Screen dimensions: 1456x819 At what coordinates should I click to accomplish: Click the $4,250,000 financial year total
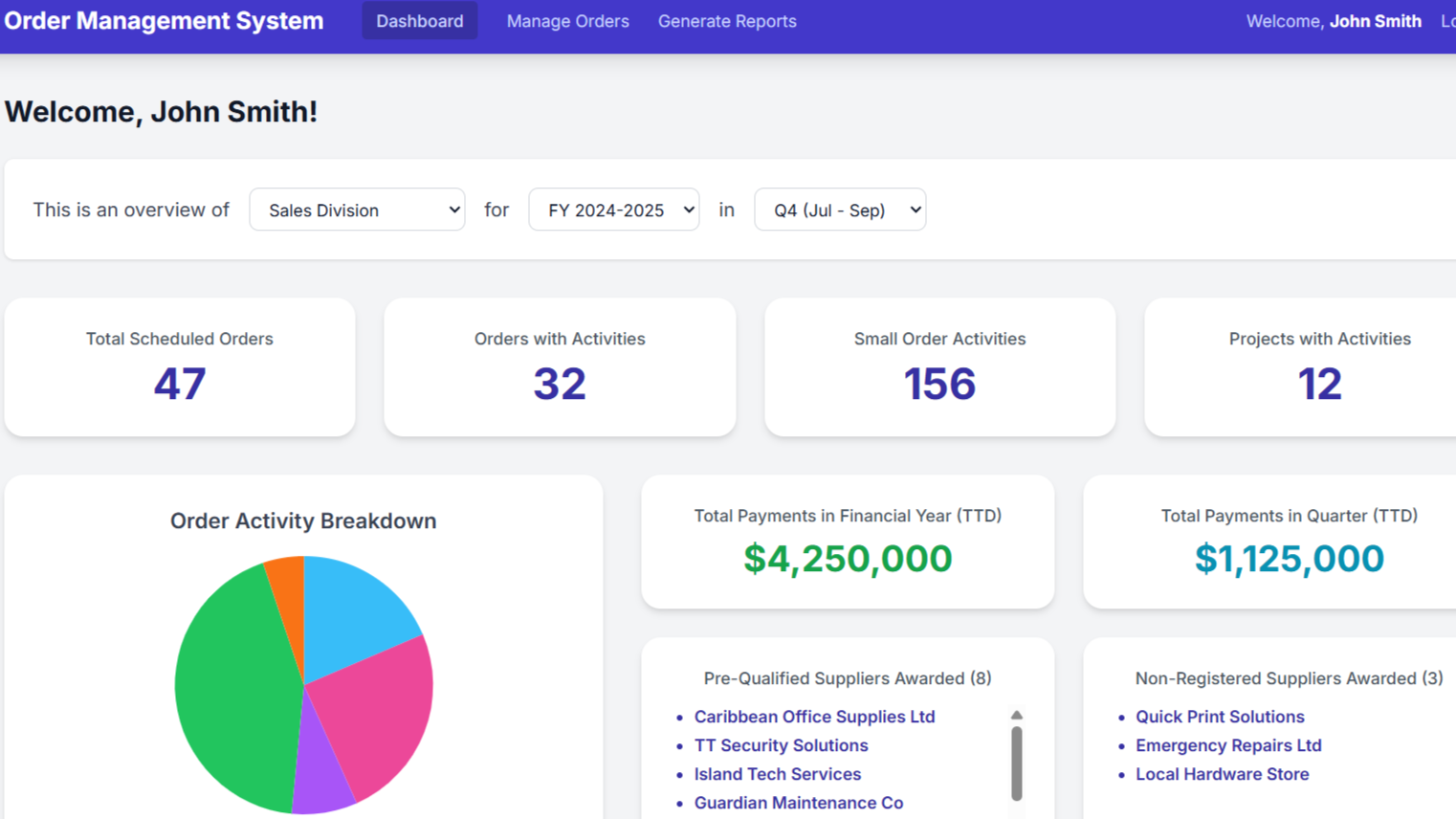pos(849,558)
